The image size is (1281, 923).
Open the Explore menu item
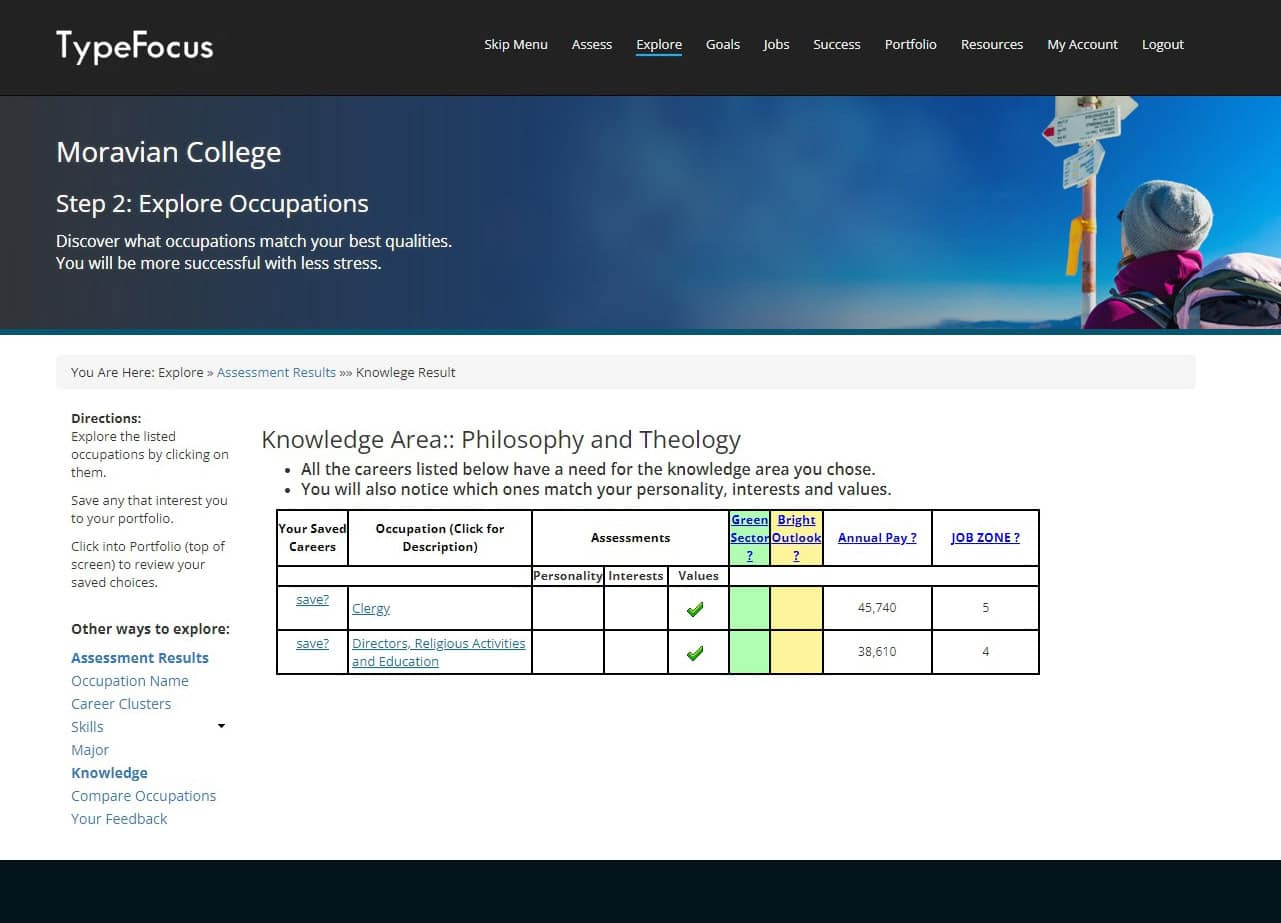coord(658,45)
